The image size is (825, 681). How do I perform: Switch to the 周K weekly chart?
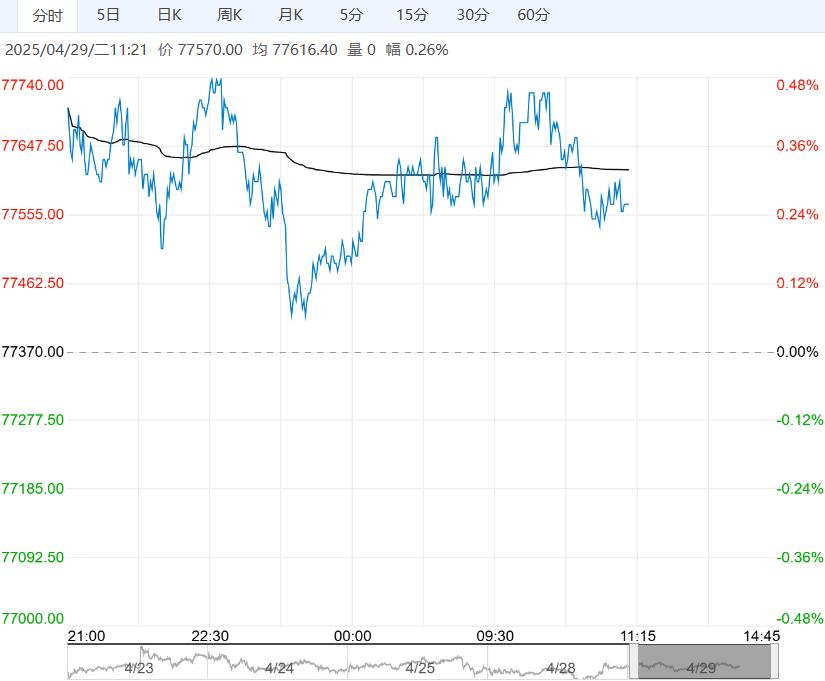coord(230,15)
